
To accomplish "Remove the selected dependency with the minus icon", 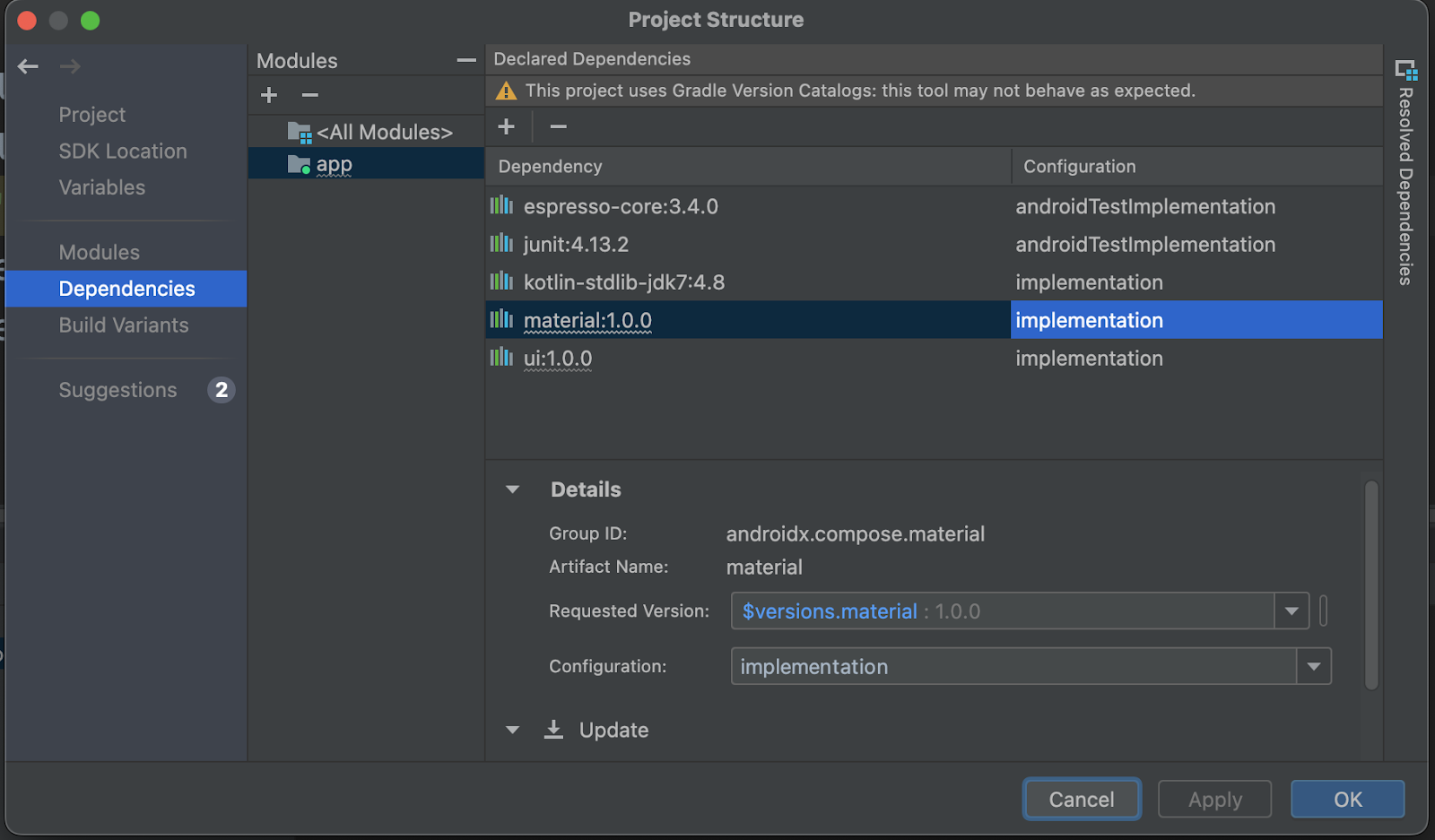I will point(557,126).
